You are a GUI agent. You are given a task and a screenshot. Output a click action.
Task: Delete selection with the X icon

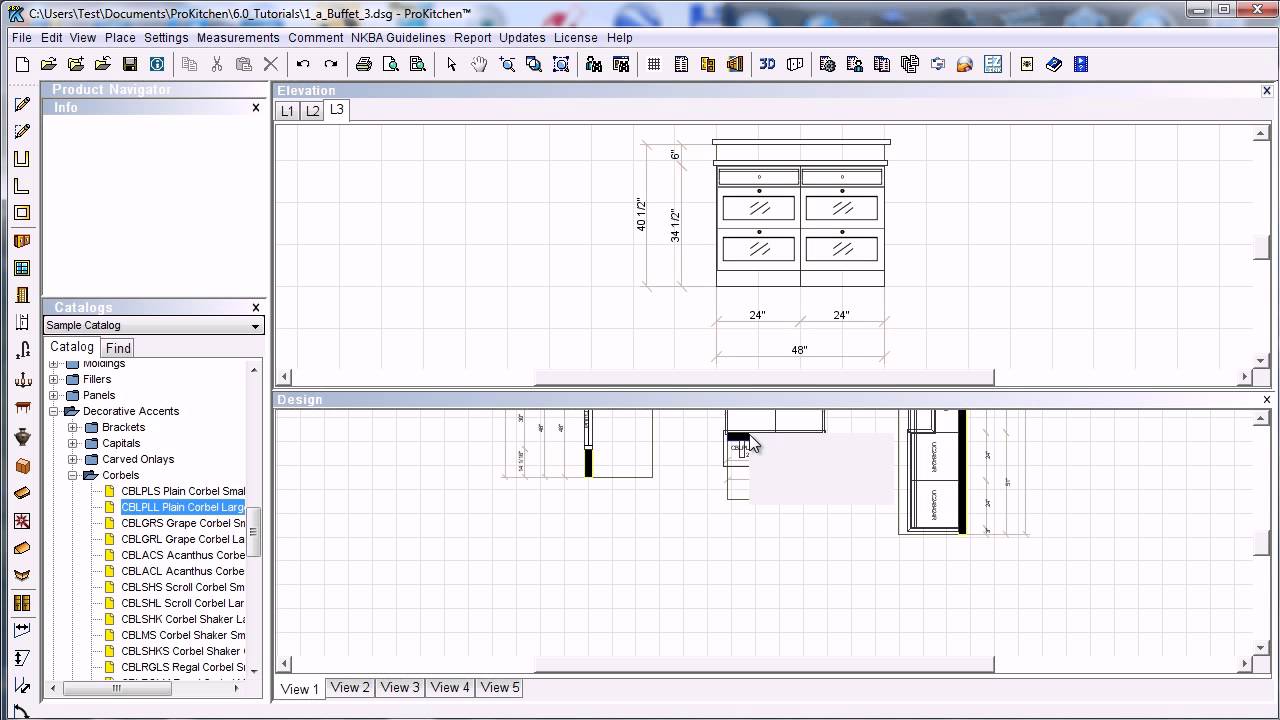(x=270, y=64)
